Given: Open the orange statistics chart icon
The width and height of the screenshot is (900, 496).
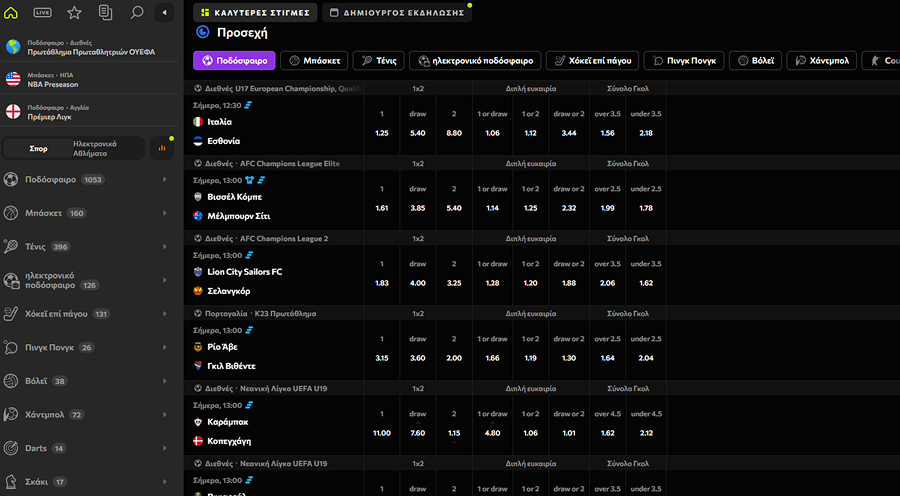Looking at the screenshot, I should click(162, 148).
